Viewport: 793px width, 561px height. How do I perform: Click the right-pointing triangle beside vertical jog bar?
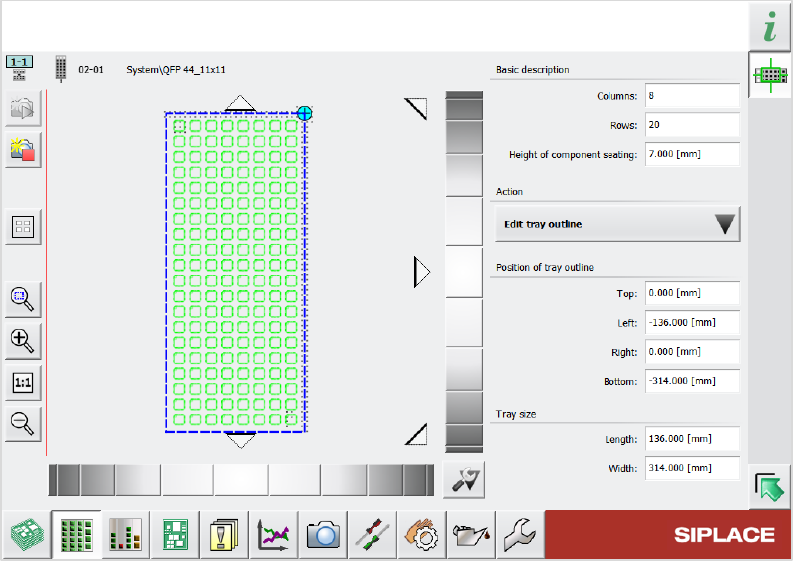click(x=422, y=271)
